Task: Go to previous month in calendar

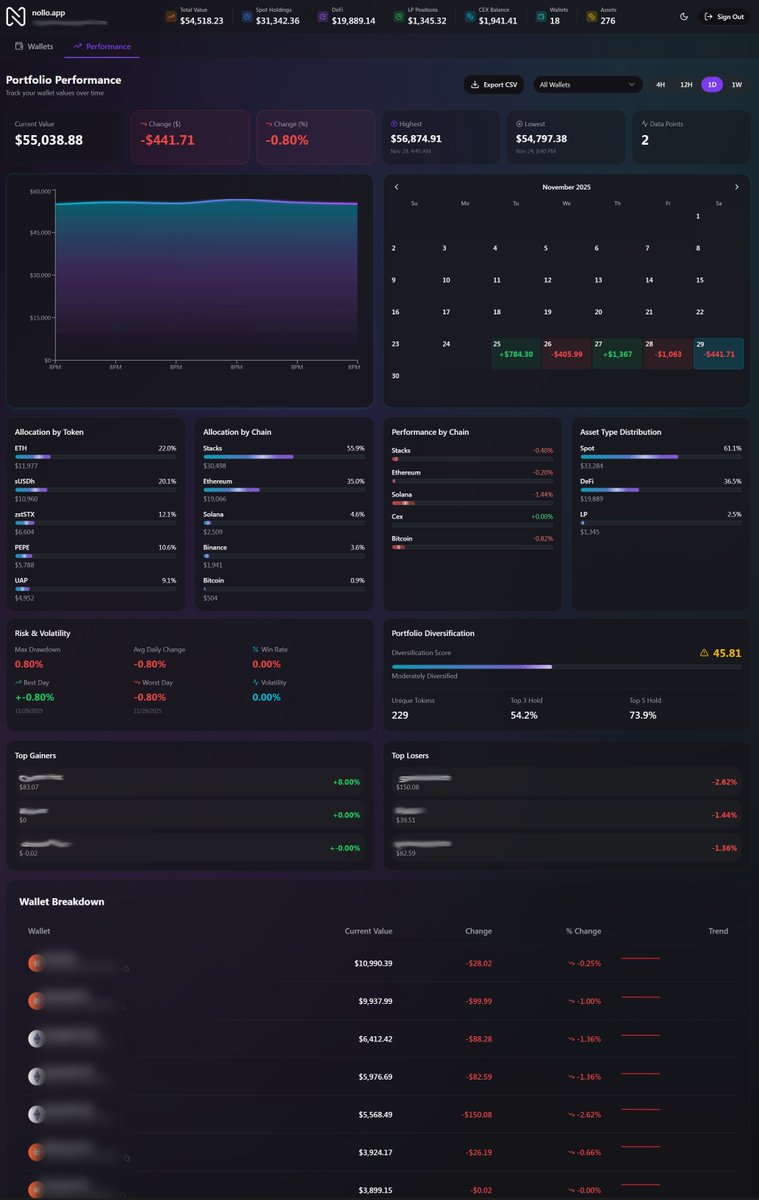Action: (x=396, y=187)
